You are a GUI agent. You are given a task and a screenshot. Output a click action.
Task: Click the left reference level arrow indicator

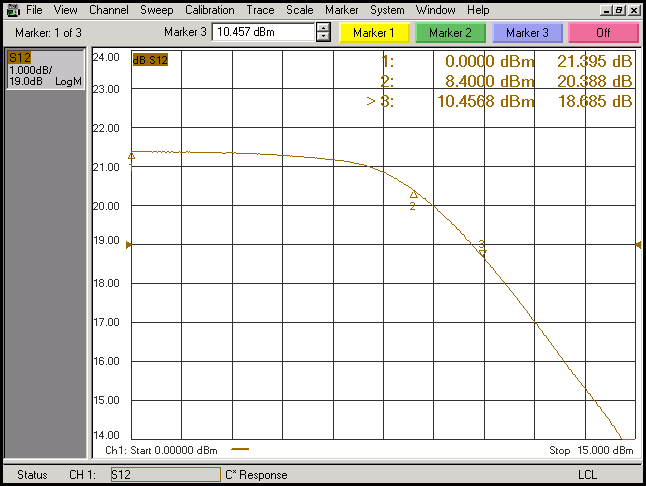[x=128, y=244]
